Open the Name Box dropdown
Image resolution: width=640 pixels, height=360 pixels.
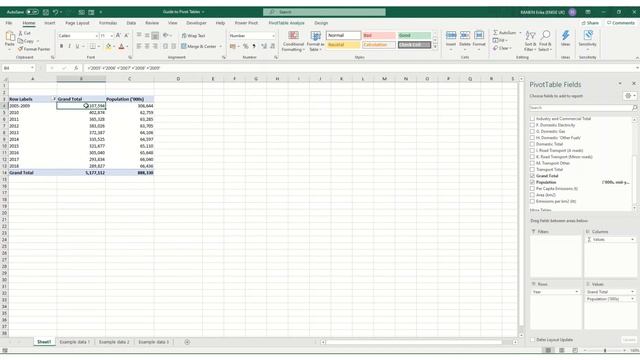point(32,68)
